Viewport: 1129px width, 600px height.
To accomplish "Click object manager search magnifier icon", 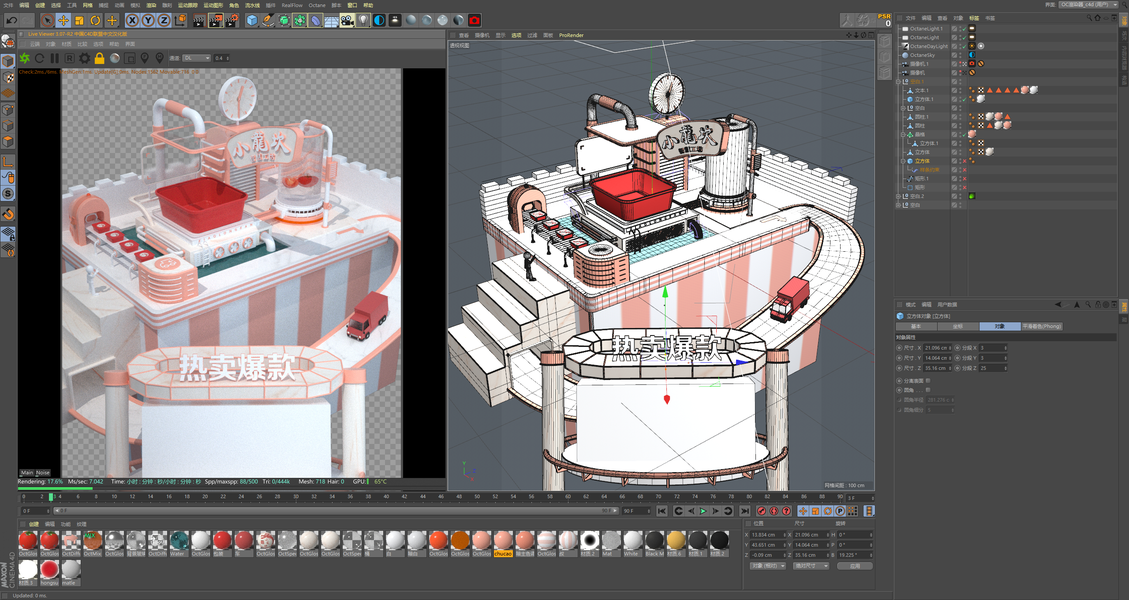I will click(1091, 17).
